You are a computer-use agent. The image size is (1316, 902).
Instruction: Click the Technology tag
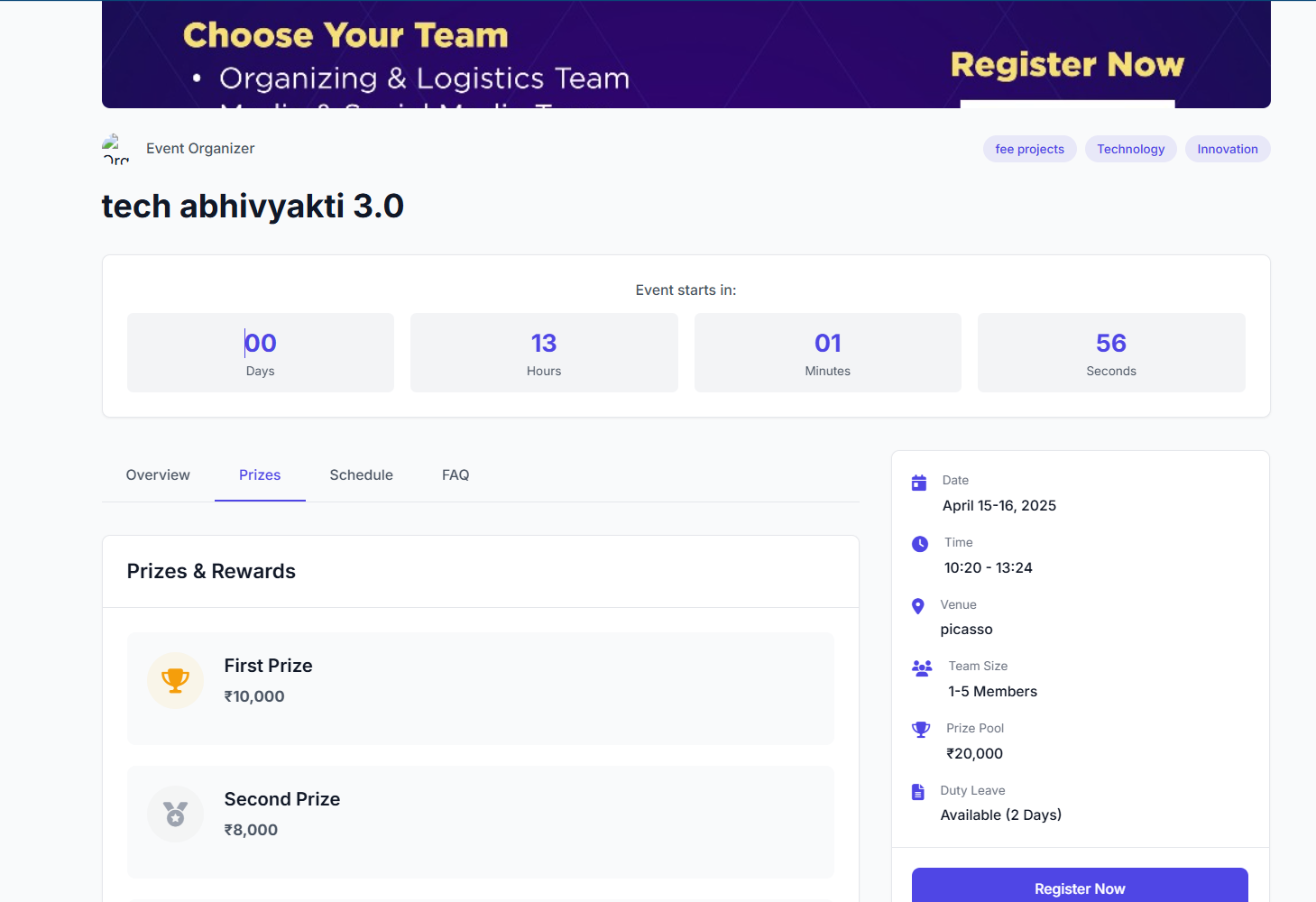coord(1130,150)
